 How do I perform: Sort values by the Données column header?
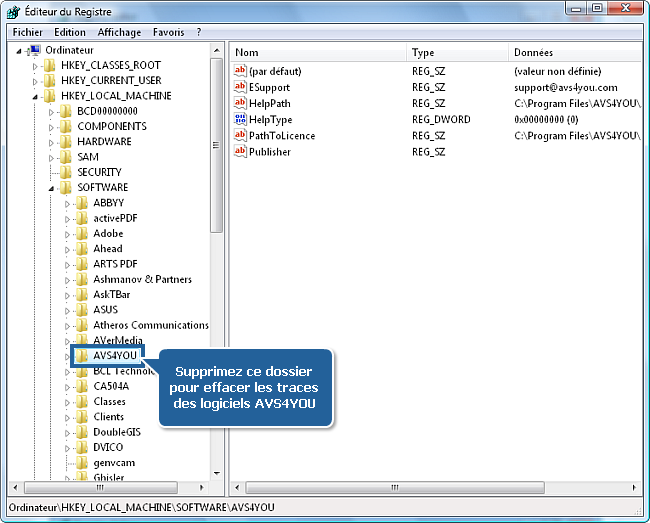[x=575, y=53]
